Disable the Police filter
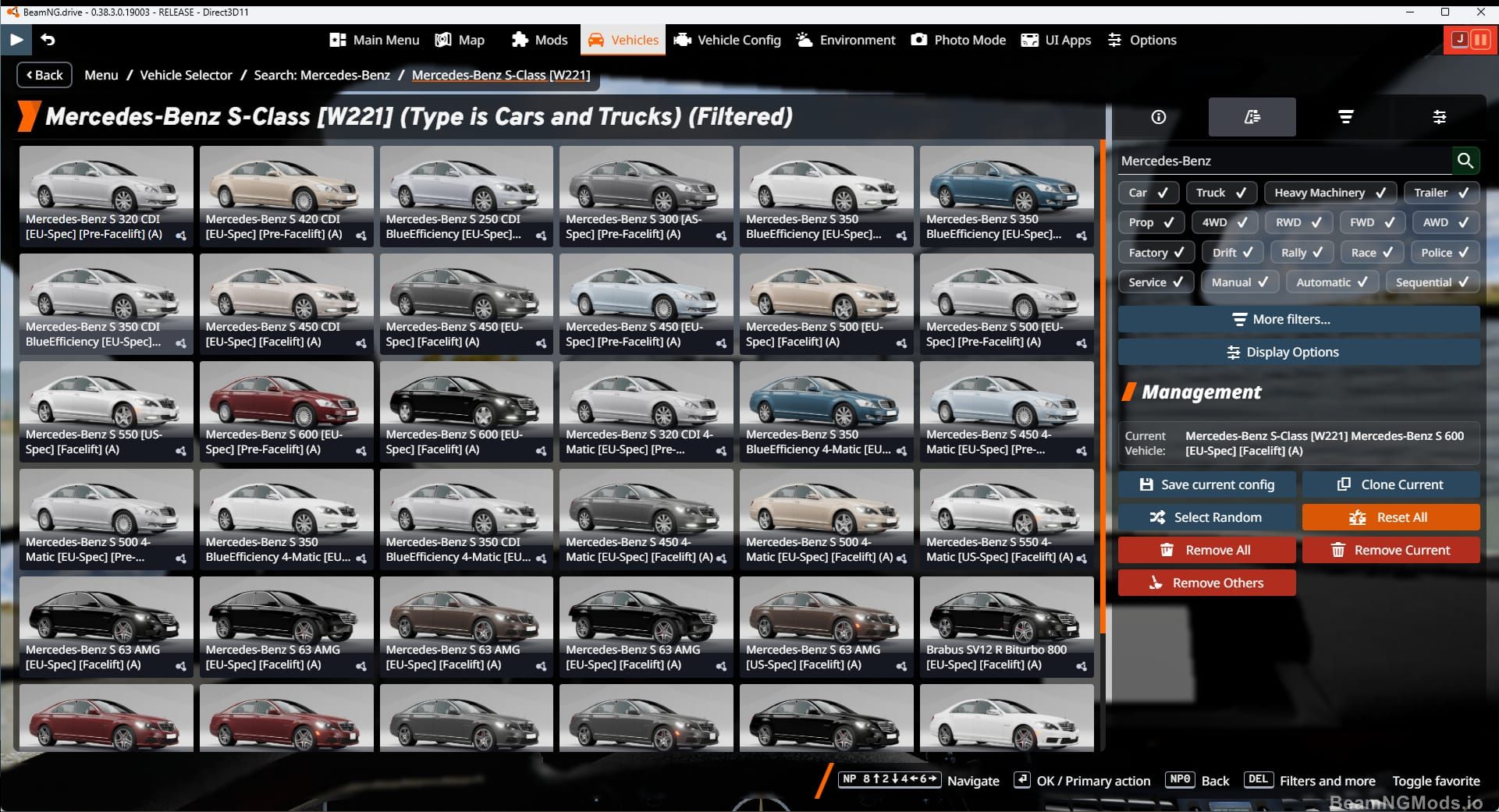The image size is (1499, 812). click(1445, 252)
